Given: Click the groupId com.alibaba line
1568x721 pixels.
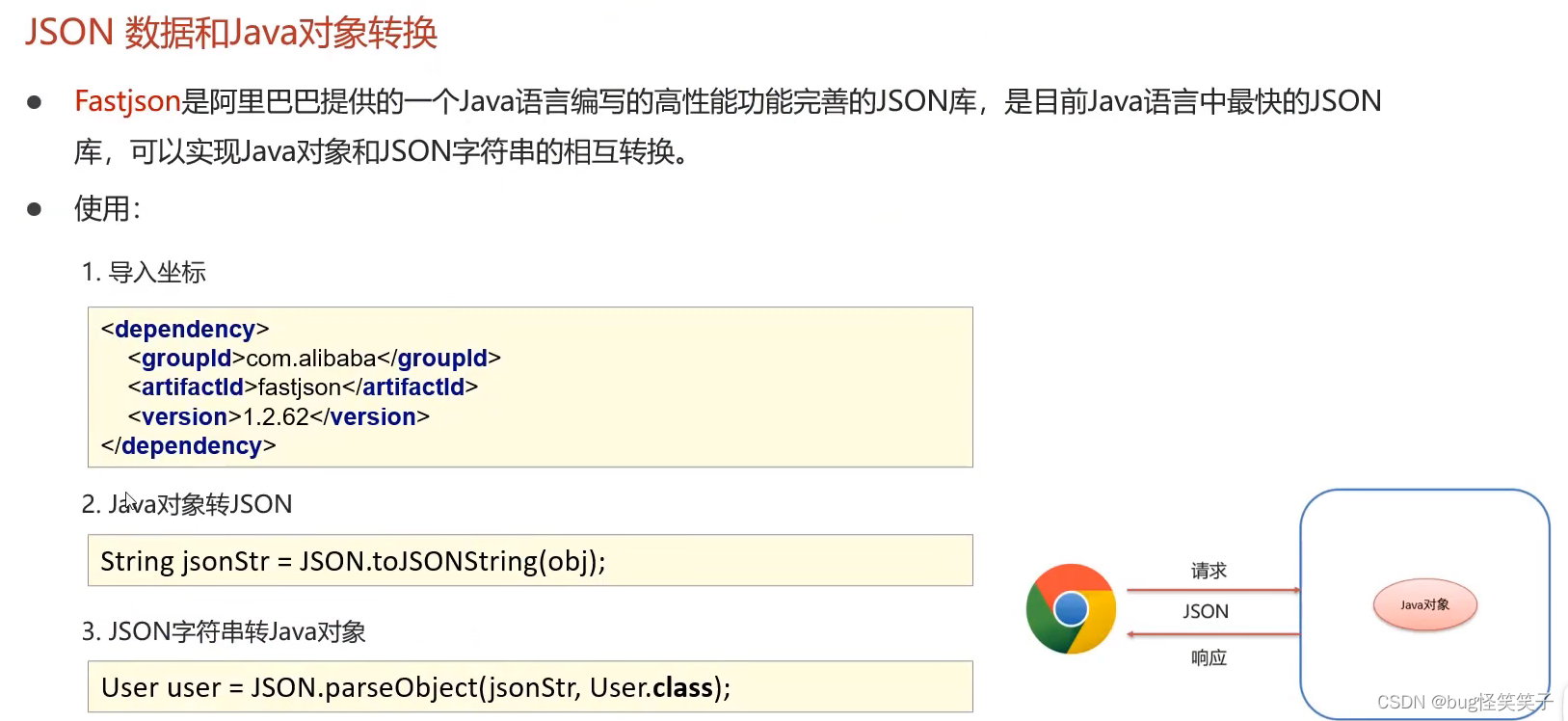Looking at the screenshot, I should [314, 359].
